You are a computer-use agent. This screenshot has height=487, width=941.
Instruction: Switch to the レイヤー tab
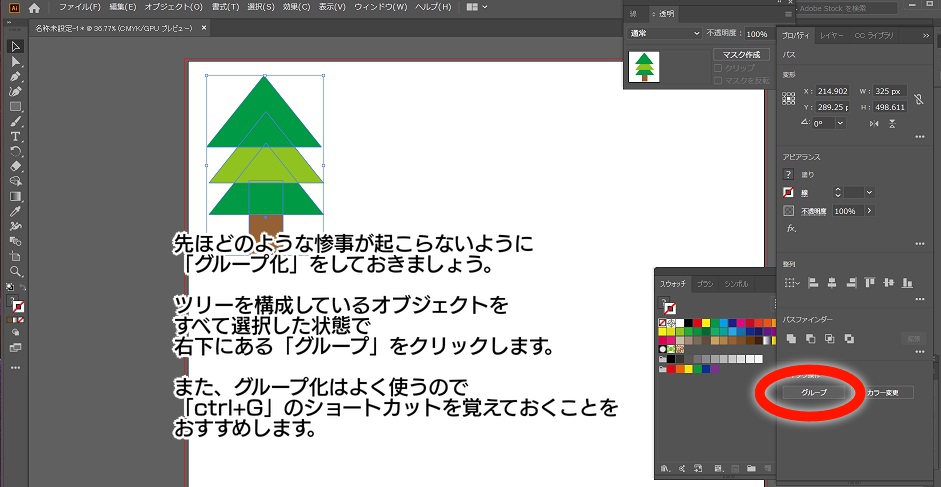[x=832, y=35]
